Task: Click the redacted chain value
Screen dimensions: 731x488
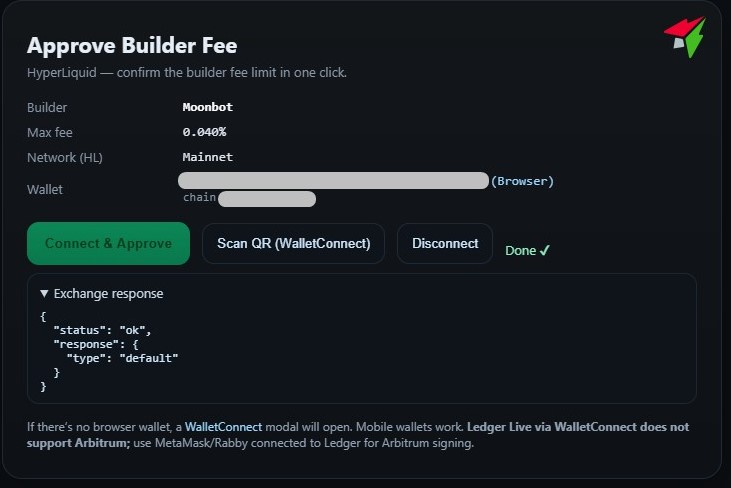Action: pyautogui.click(x=266, y=198)
